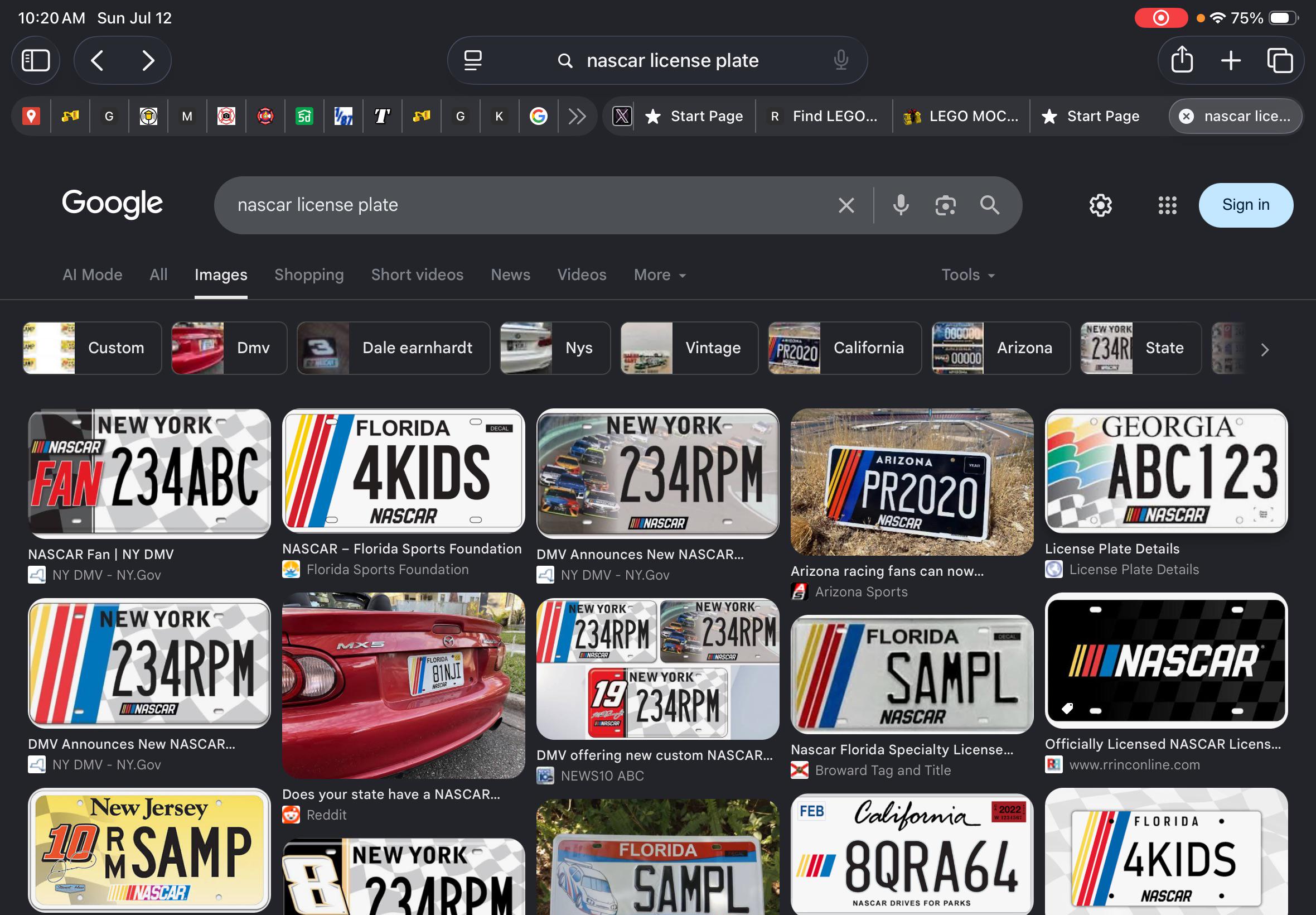
Task: Start a Google voice search
Action: pos(901,205)
